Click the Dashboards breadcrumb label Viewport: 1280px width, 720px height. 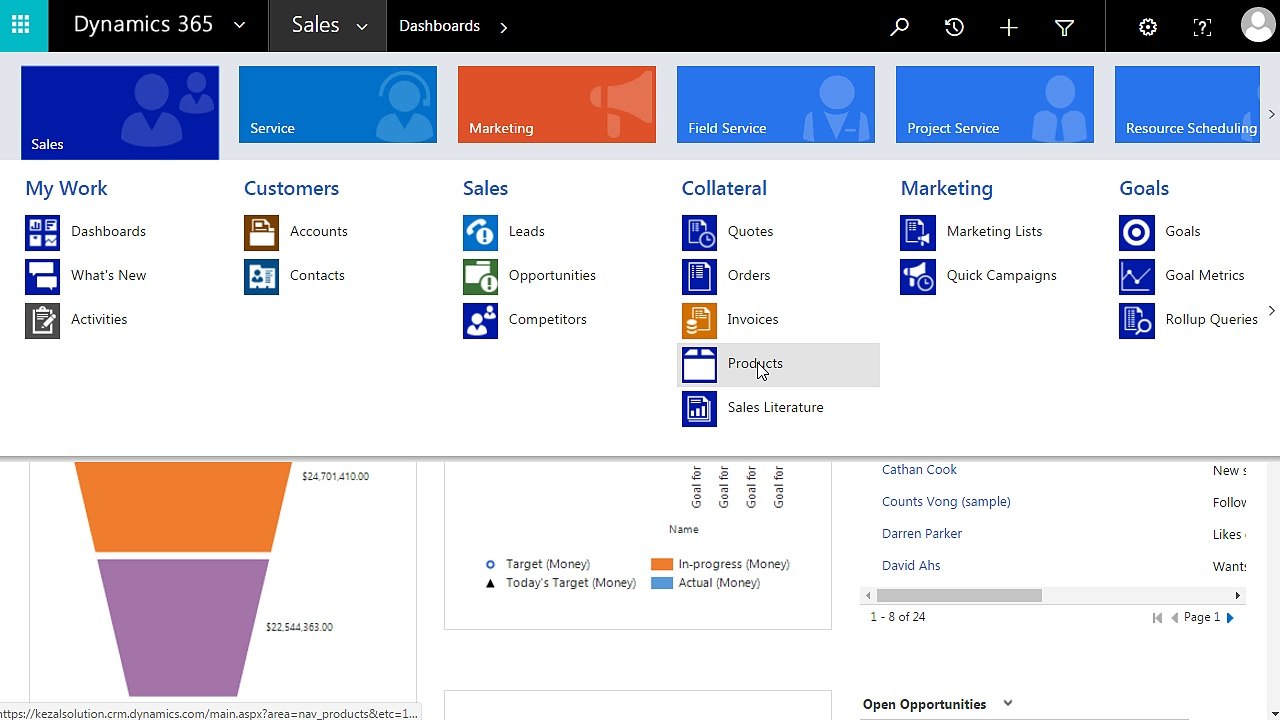tap(439, 26)
